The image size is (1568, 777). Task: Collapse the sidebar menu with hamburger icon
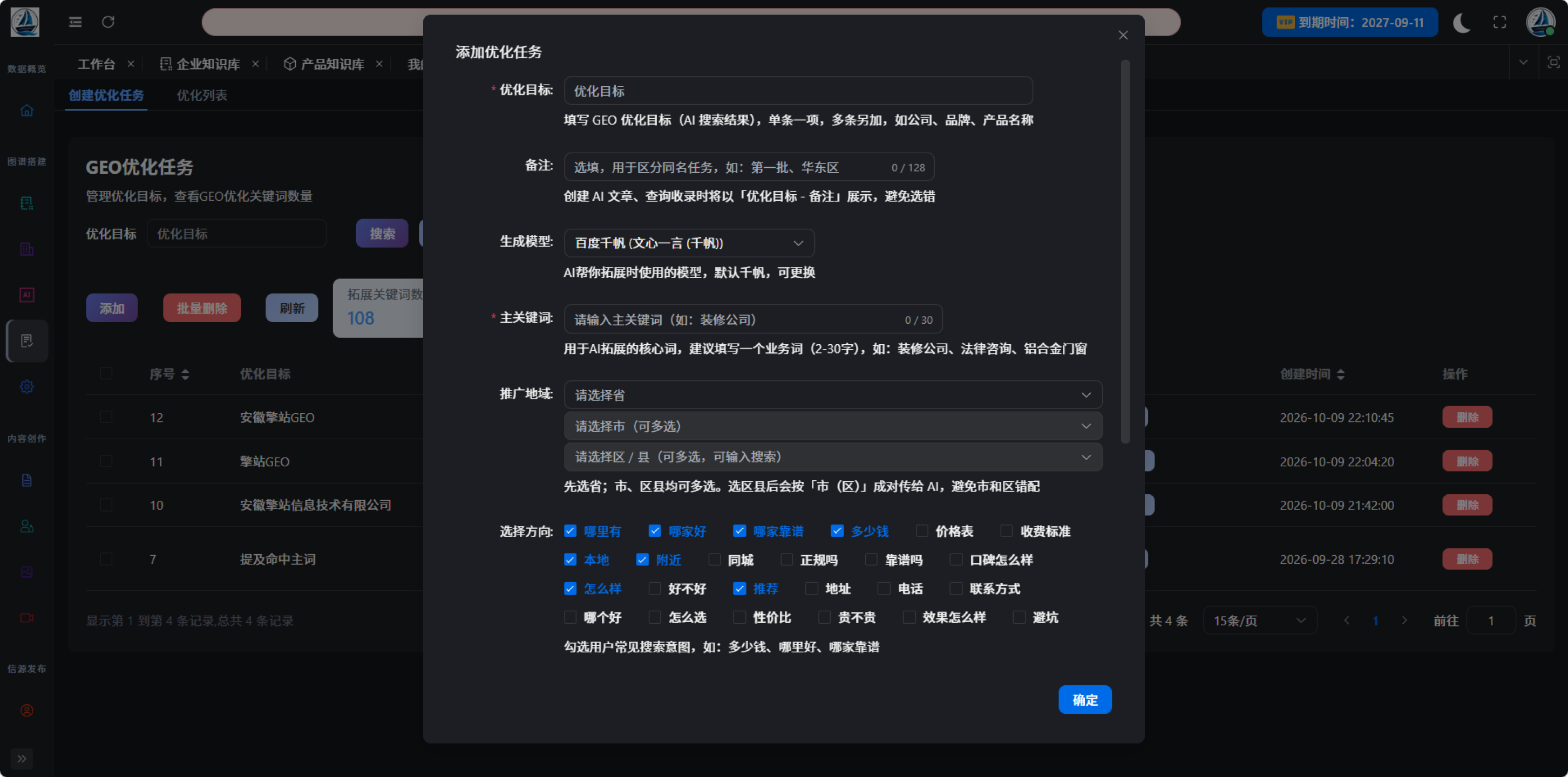[x=76, y=22]
